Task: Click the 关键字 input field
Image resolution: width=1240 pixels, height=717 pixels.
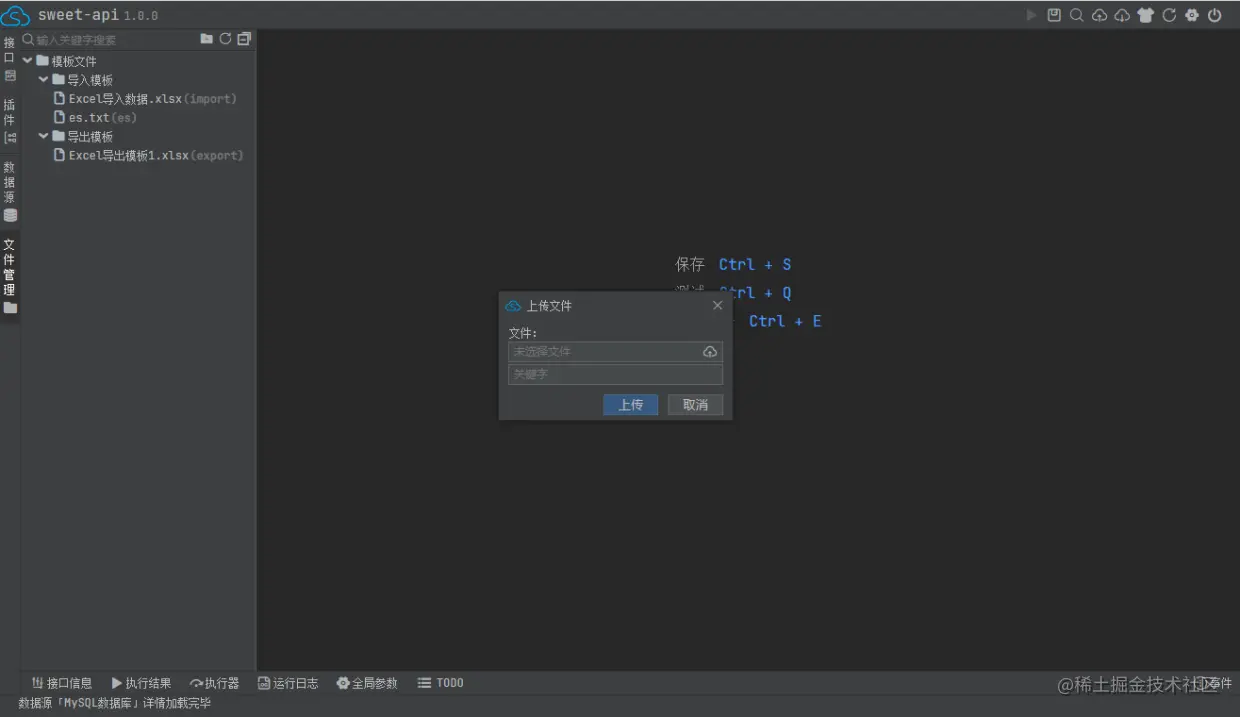Action: pyautogui.click(x=615, y=374)
